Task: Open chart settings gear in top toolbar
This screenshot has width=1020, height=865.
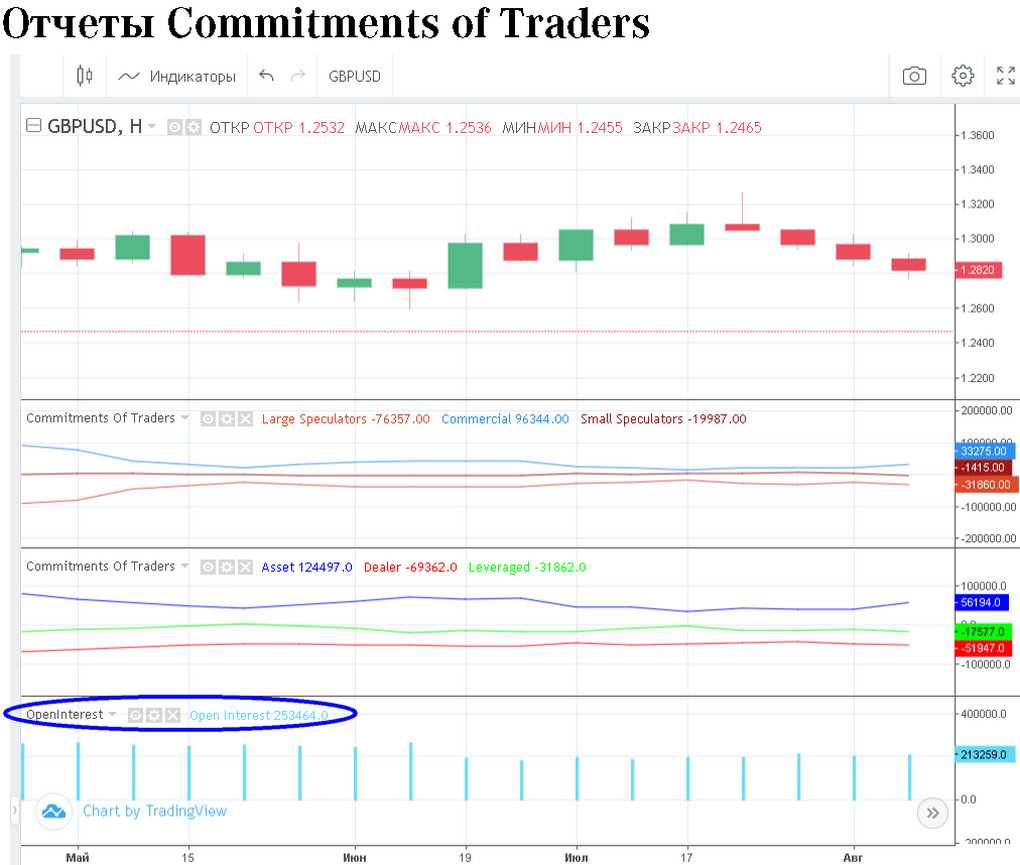Action: coord(962,76)
